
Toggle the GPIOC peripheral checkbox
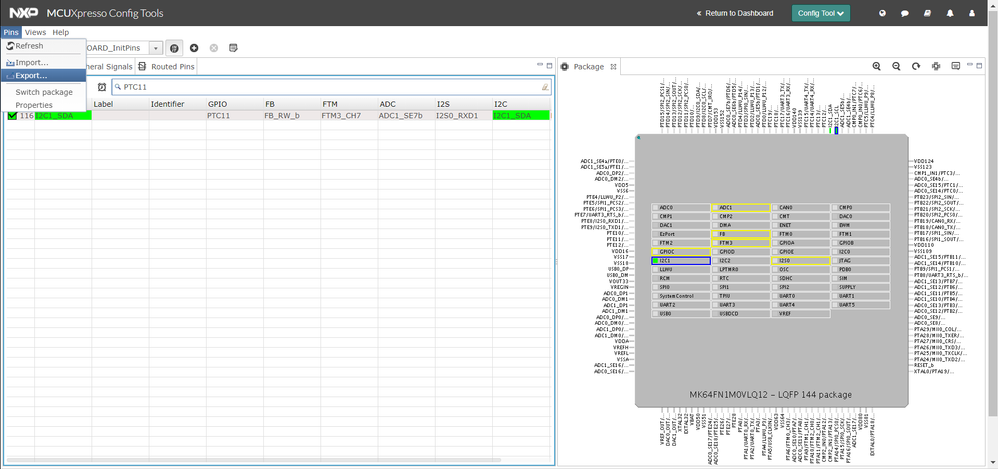click(655, 252)
